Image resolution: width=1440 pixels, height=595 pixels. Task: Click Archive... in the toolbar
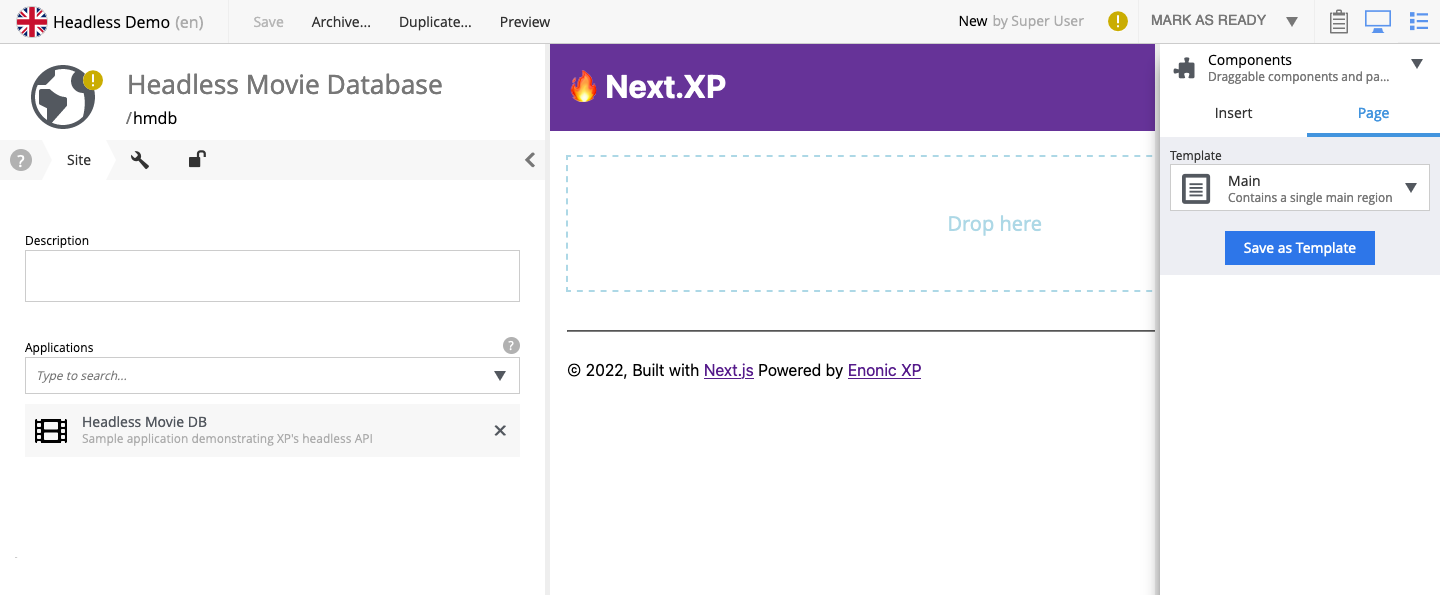(x=341, y=22)
